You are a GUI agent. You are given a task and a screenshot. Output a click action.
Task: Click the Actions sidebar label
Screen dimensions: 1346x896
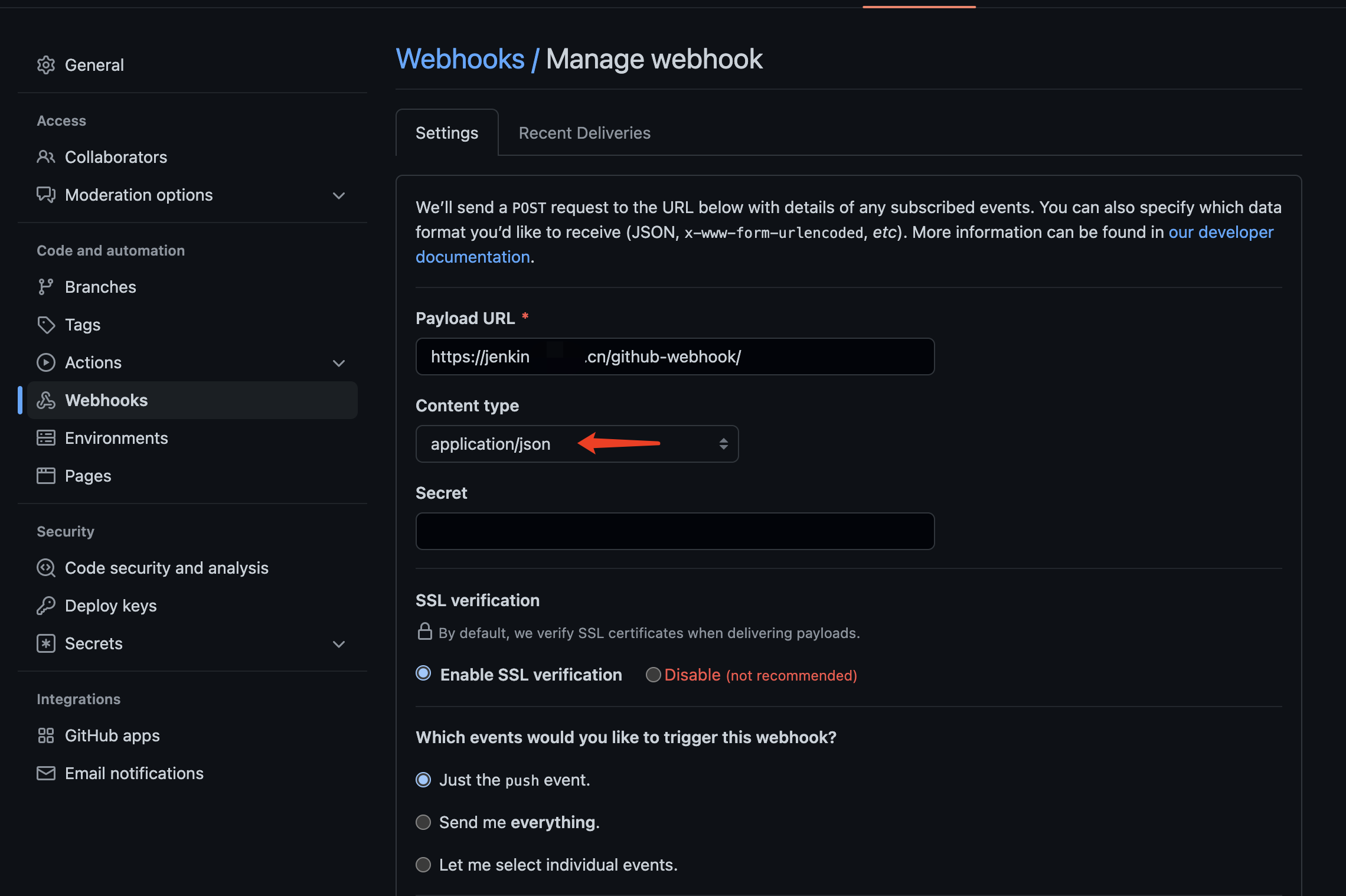coord(93,362)
